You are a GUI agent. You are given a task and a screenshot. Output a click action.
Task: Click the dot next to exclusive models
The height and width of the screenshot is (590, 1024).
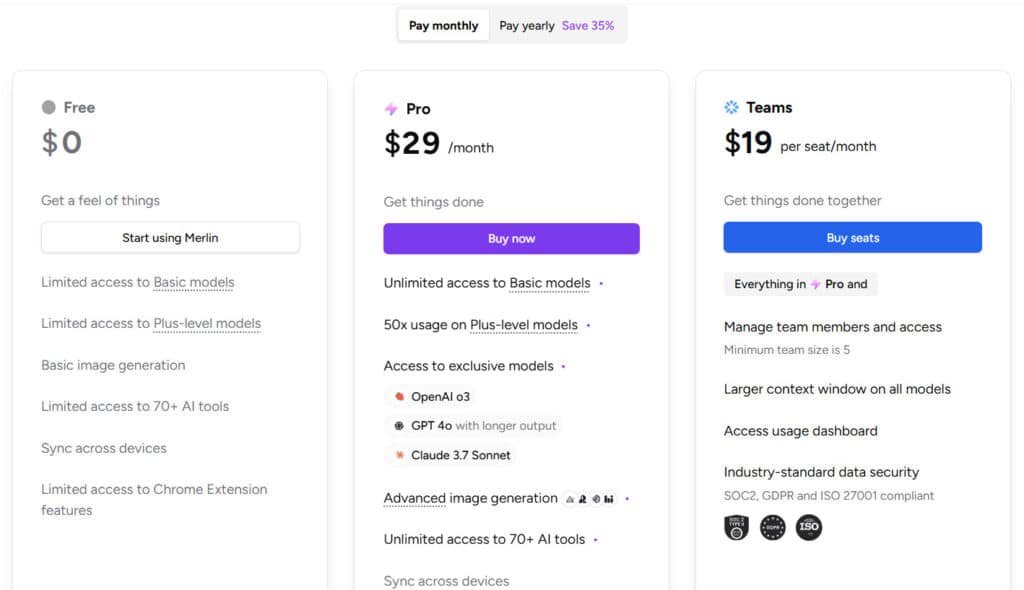564,367
